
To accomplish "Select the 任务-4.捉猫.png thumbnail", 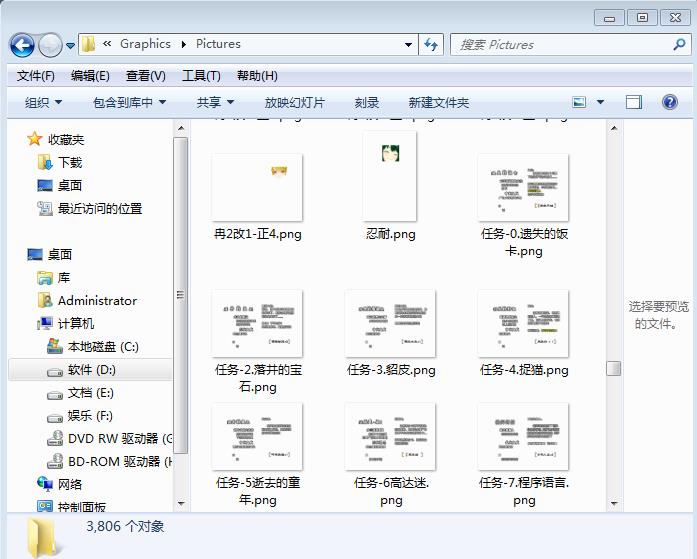I will (523, 323).
